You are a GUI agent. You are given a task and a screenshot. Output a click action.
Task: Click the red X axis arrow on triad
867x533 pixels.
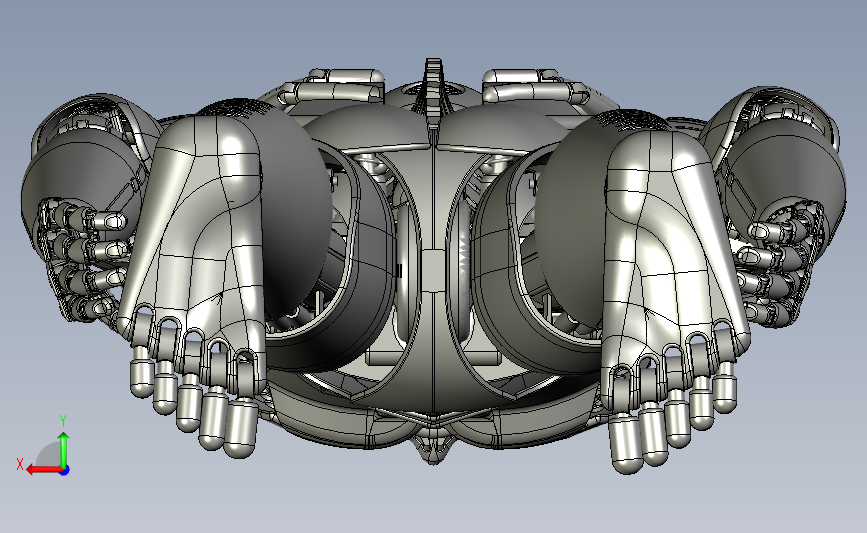click(x=43, y=470)
